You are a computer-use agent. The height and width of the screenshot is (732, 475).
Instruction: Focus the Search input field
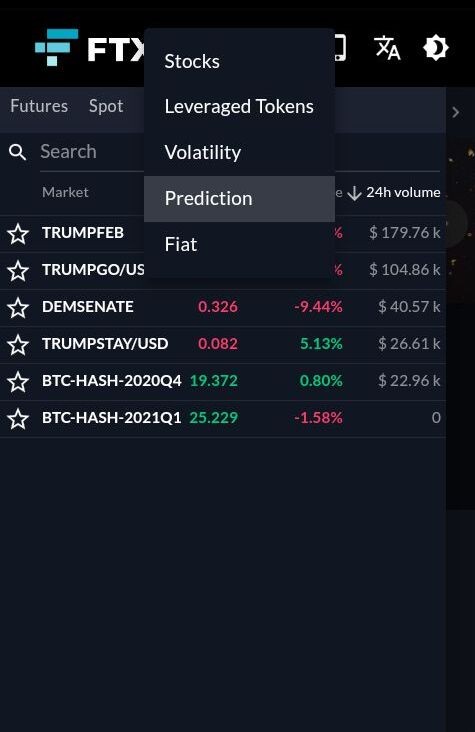tap(92, 152)
